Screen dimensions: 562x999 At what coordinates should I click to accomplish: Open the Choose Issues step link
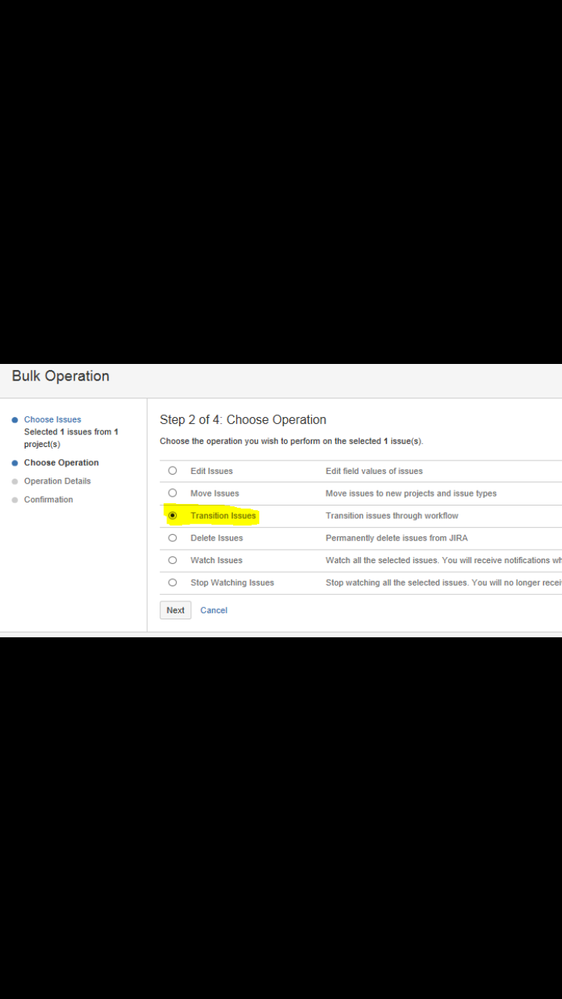point(52,419)
